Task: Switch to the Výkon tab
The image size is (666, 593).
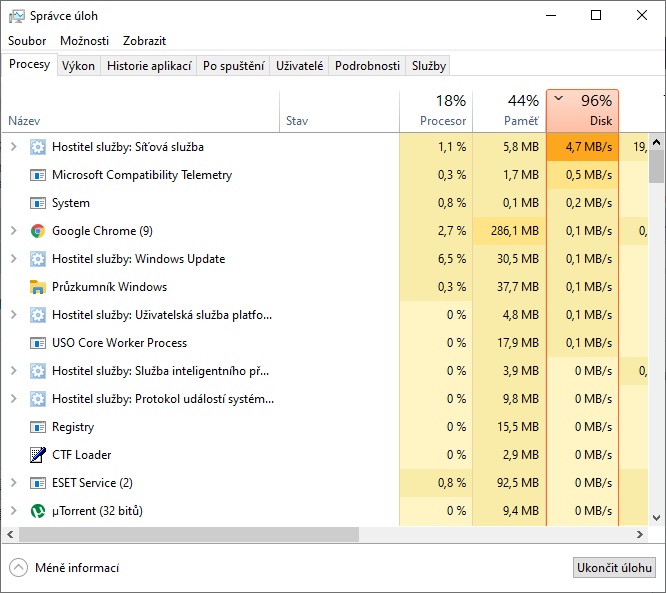Action: click(78, 66)
